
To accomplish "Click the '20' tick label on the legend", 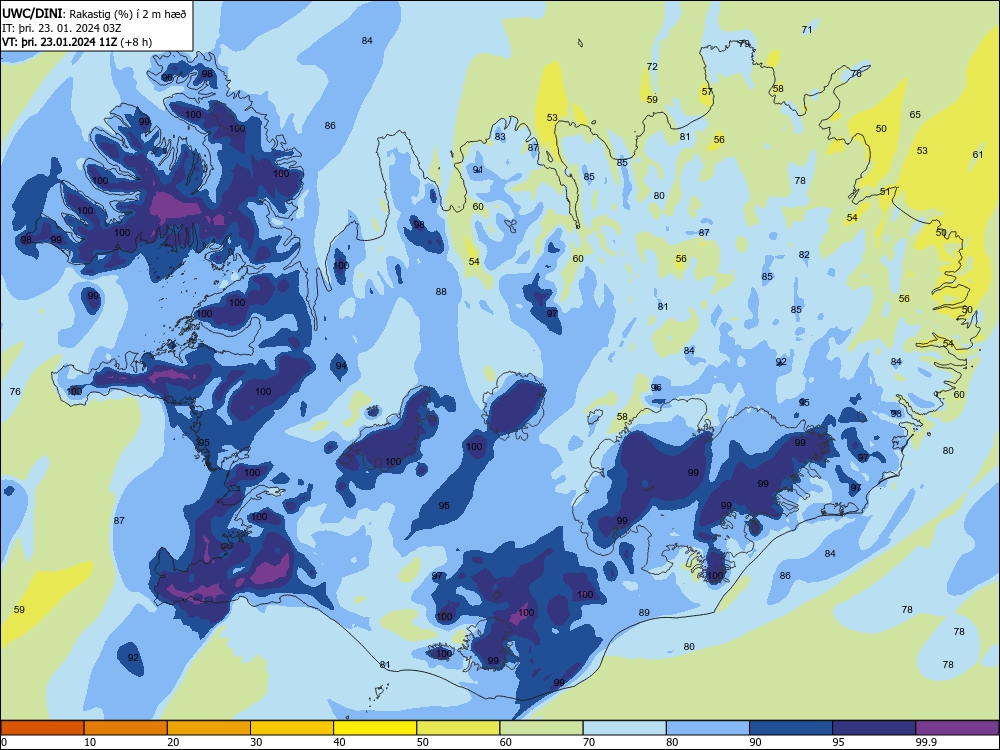I will [173, 742].
